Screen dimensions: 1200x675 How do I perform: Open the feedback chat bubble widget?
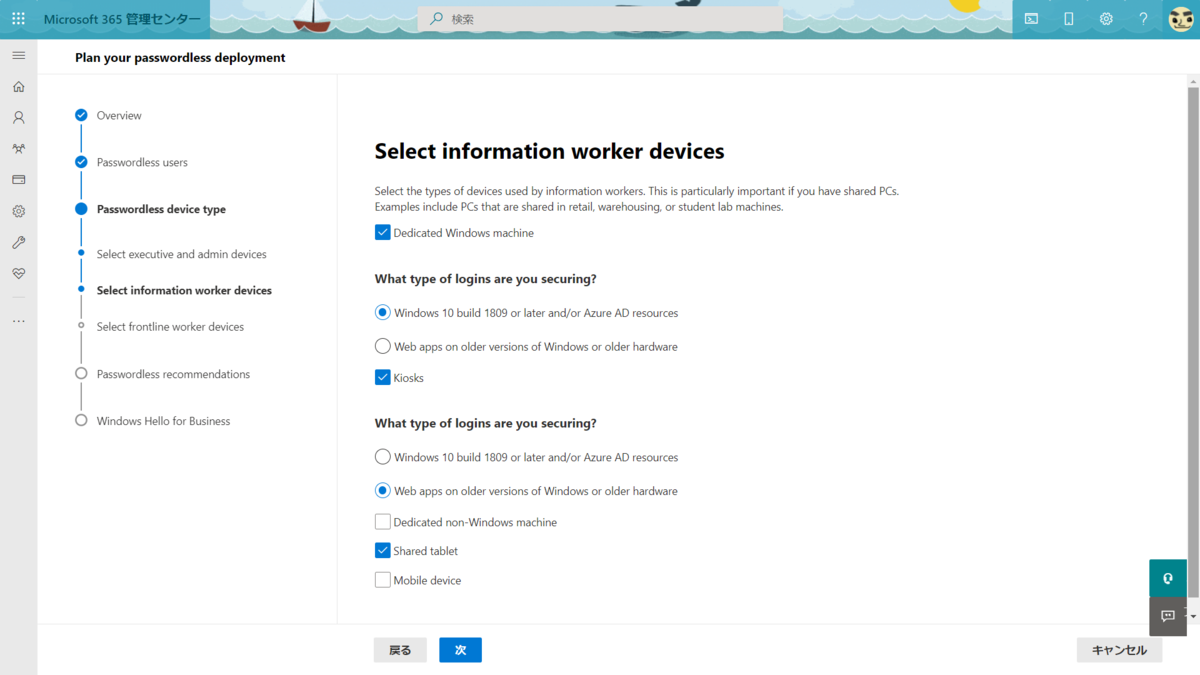pos(1168,616)
